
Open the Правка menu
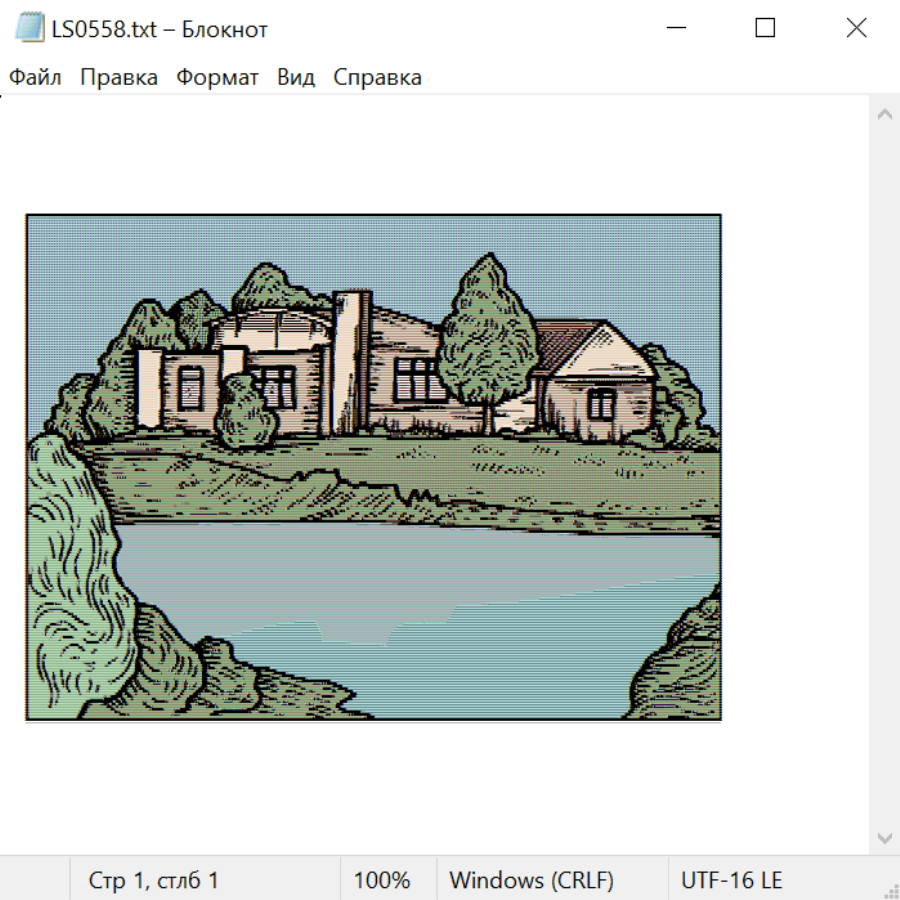(x=119, y=77)
